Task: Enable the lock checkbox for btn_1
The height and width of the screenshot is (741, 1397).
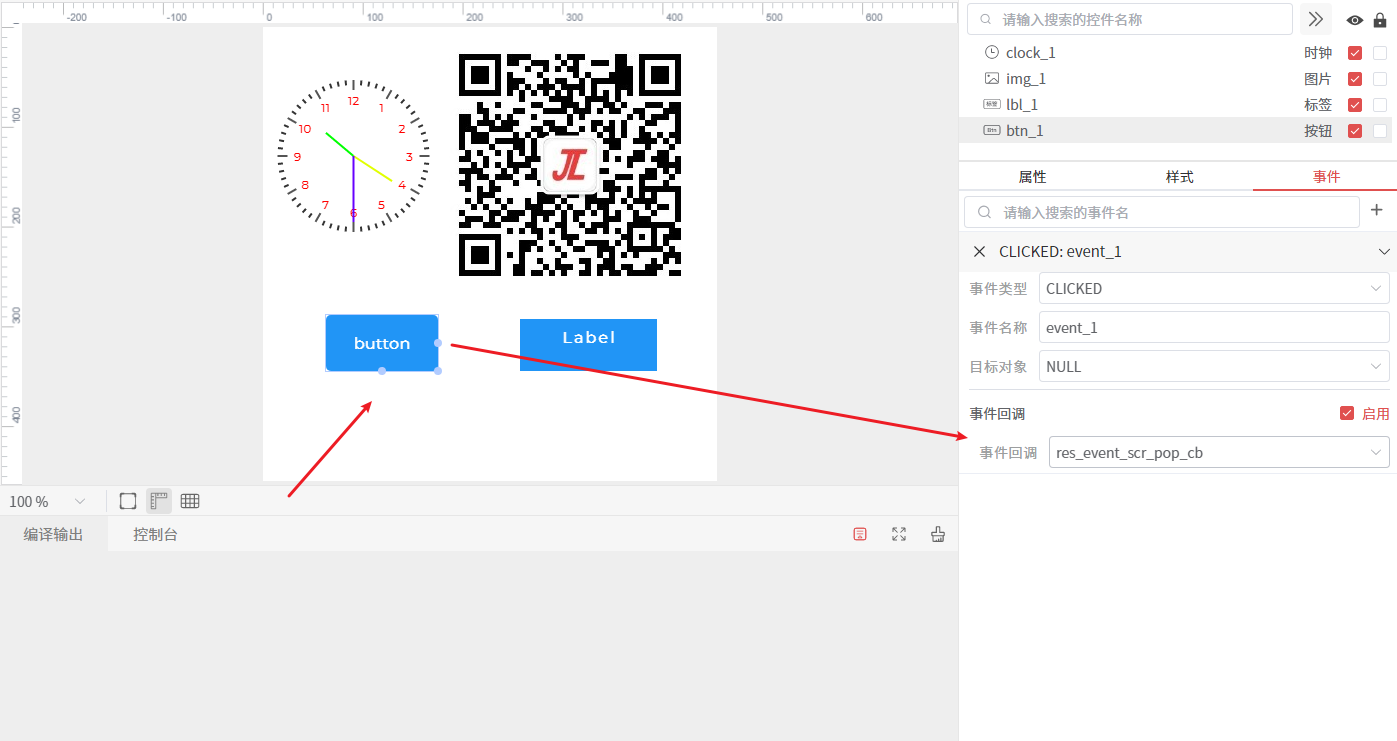Action: pos(1380,131)
